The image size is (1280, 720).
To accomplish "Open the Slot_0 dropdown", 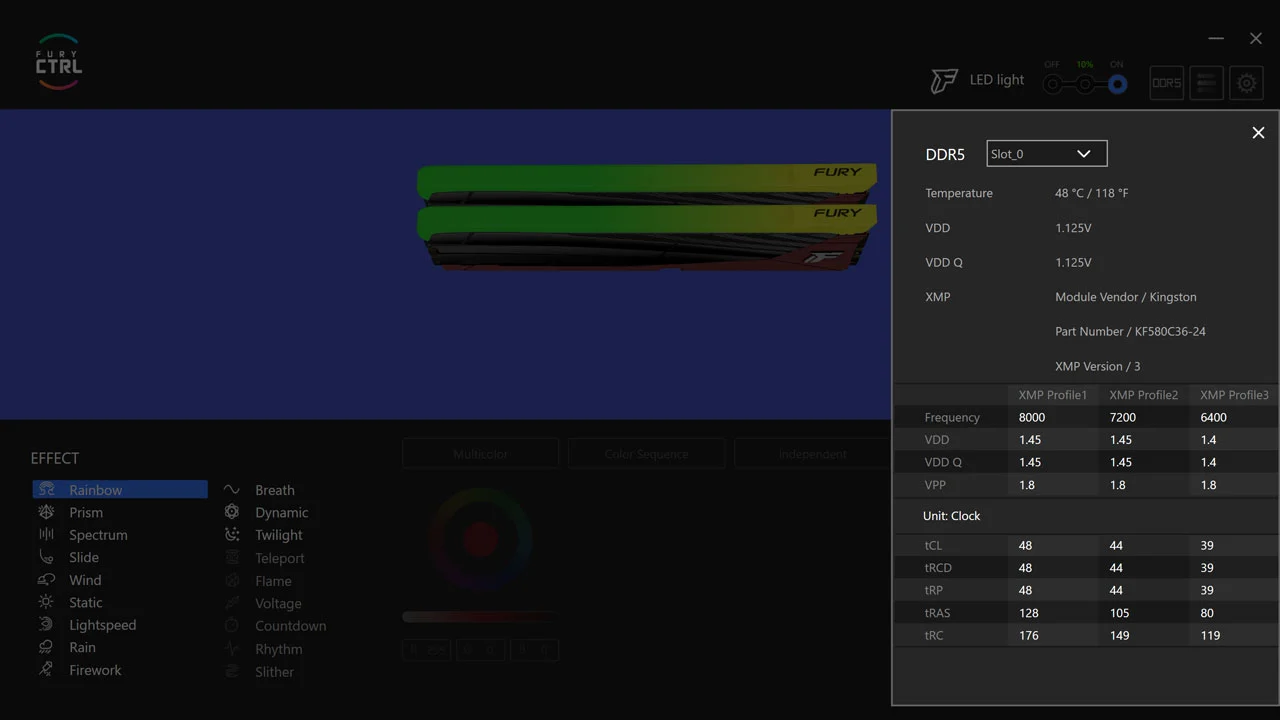I will coord(1046,153).
